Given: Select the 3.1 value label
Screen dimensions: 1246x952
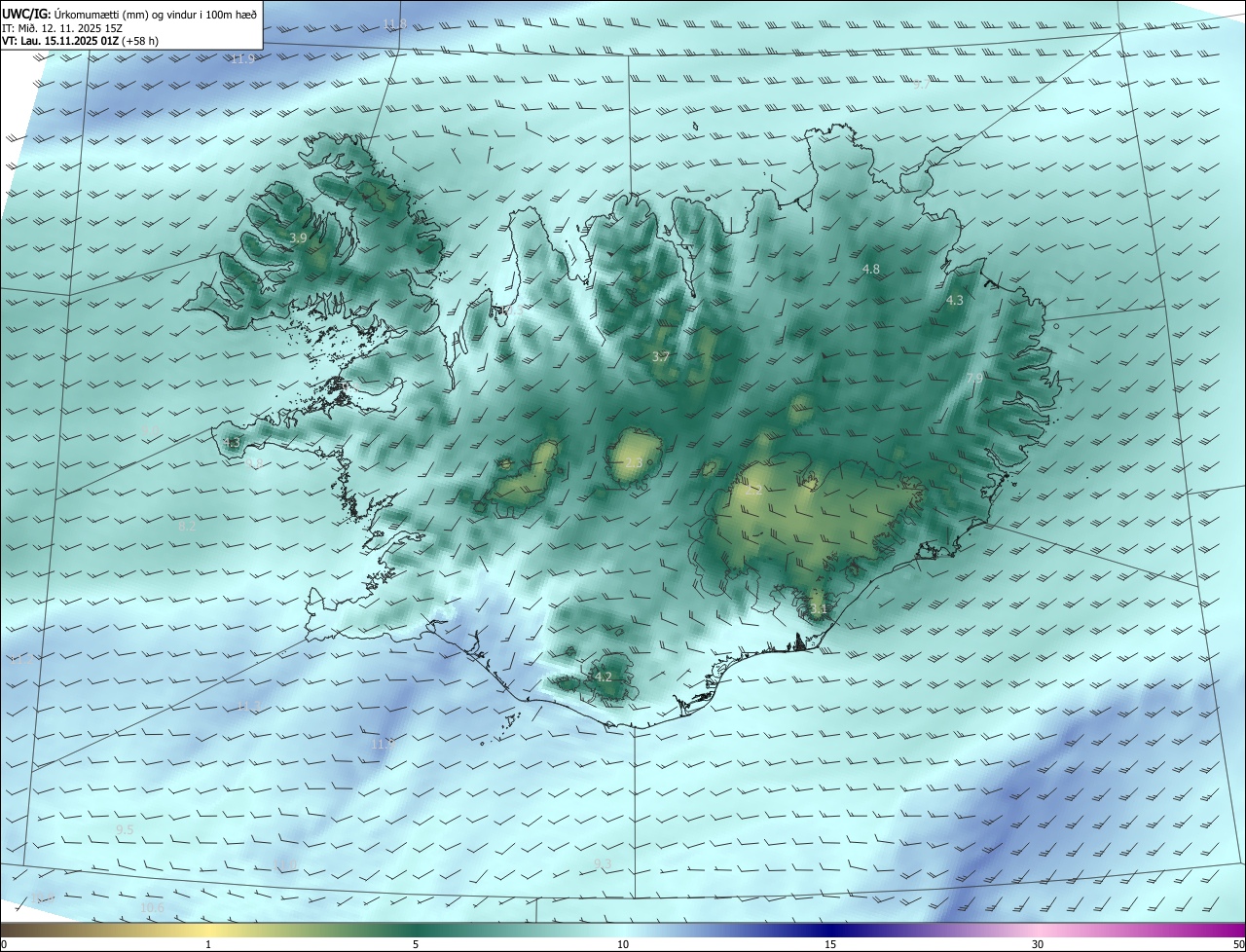Looking at the screenshot, I should (x=818, y=610).
